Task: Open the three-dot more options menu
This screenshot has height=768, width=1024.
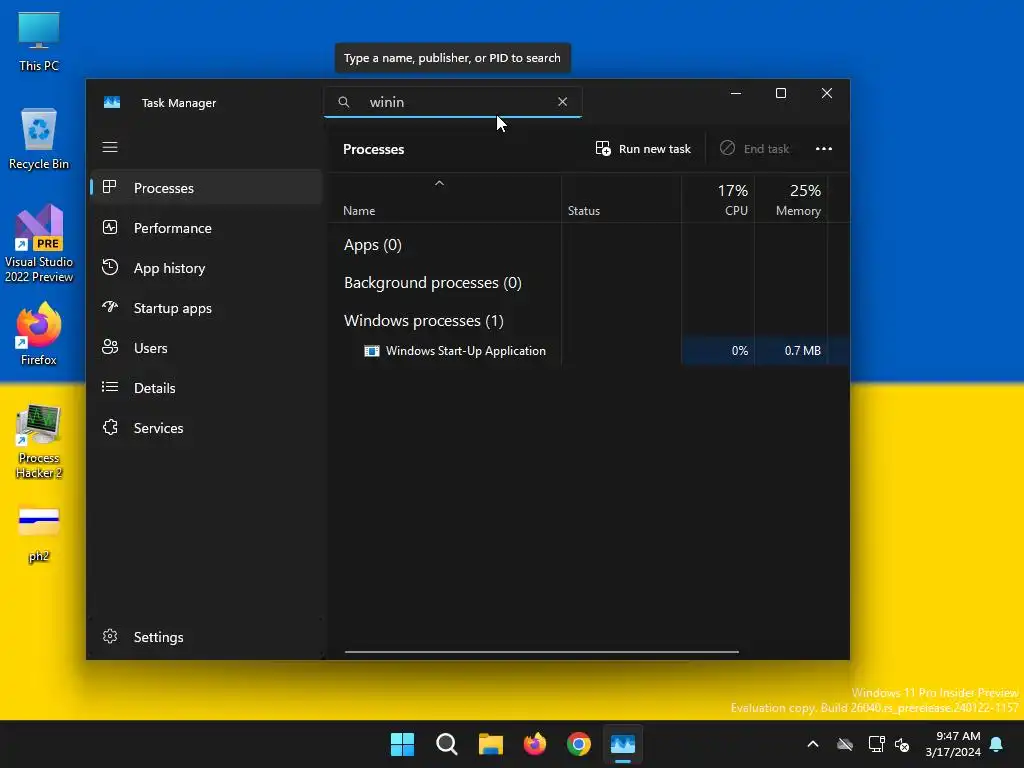Action: pyautogui.click(x=824, y=149)
